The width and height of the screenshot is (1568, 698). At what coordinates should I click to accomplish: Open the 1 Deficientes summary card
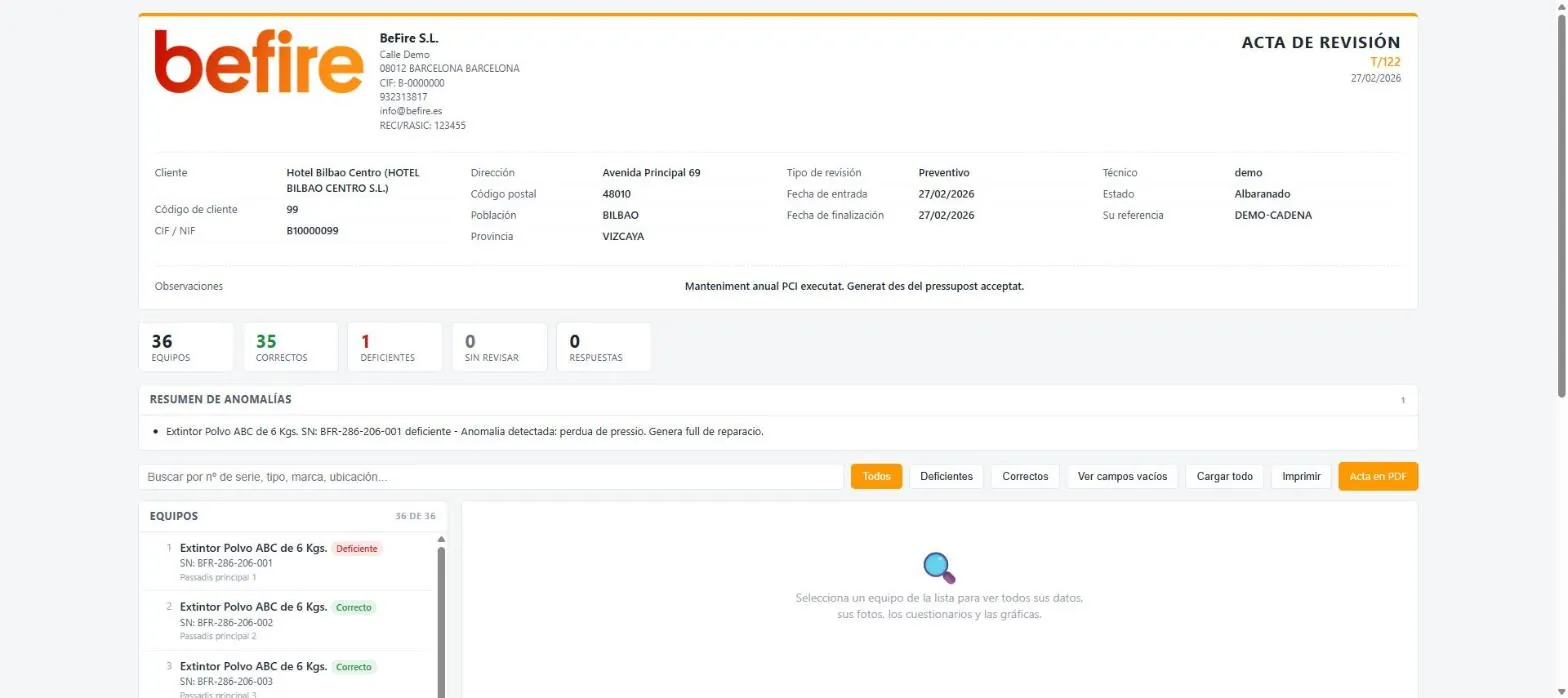[x=395, y=347]
